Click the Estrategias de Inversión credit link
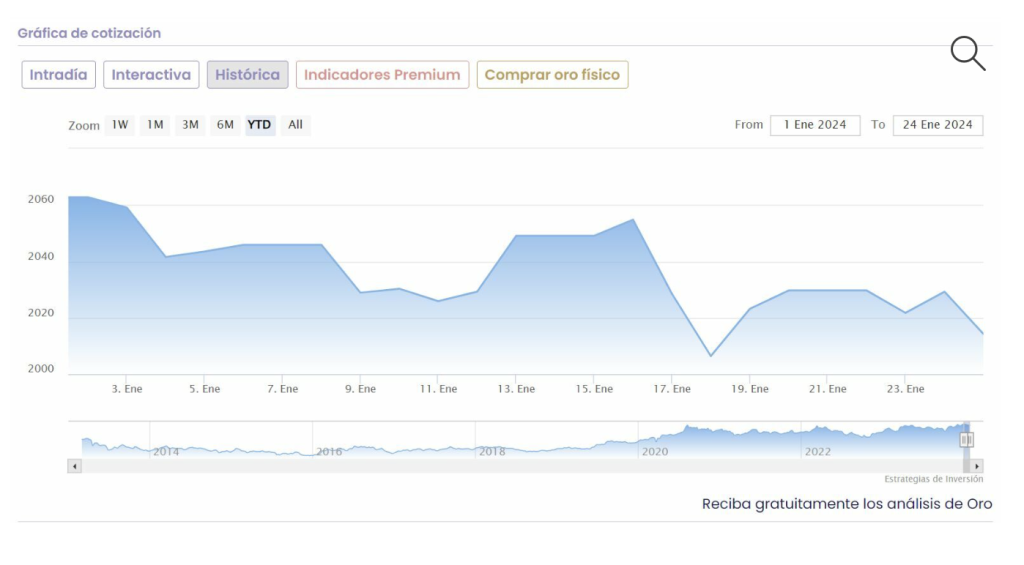1024x565 pixels. (x=933, y=479)
